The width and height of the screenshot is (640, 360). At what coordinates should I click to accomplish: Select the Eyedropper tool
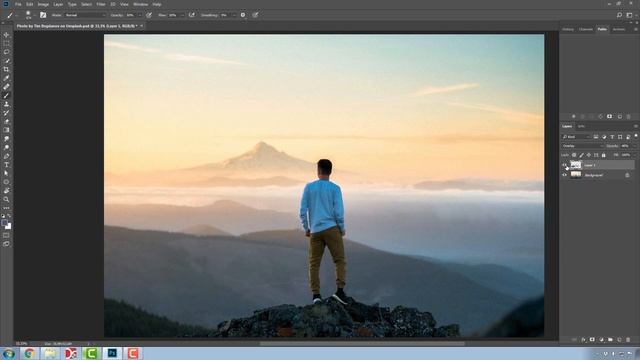(x=6, y=78)
